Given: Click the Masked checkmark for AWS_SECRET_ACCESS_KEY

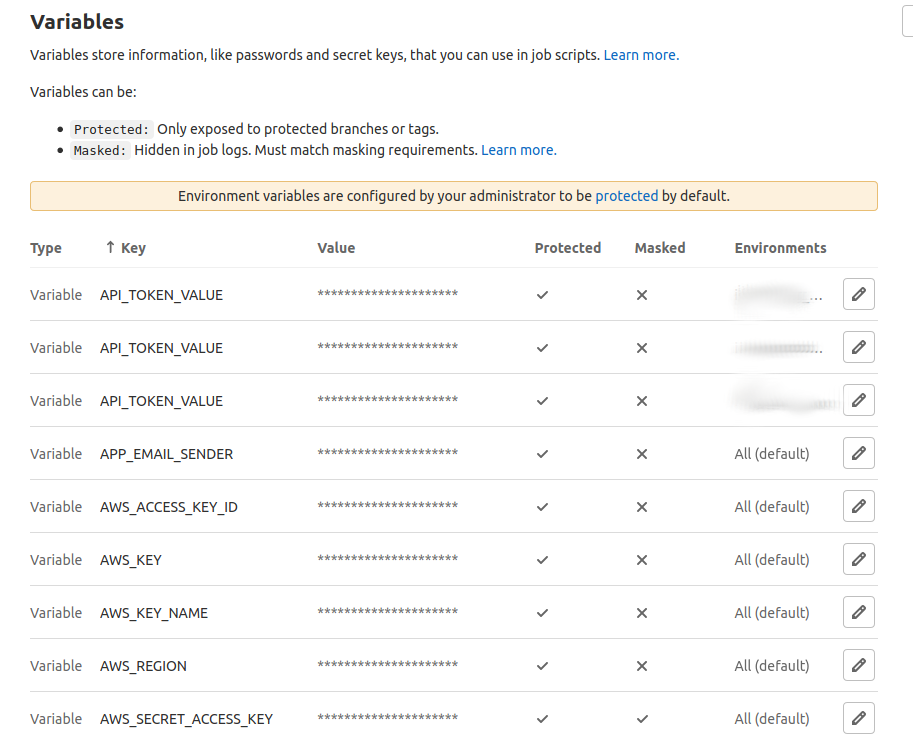Looking at the screenshot, I should point(641,719).
